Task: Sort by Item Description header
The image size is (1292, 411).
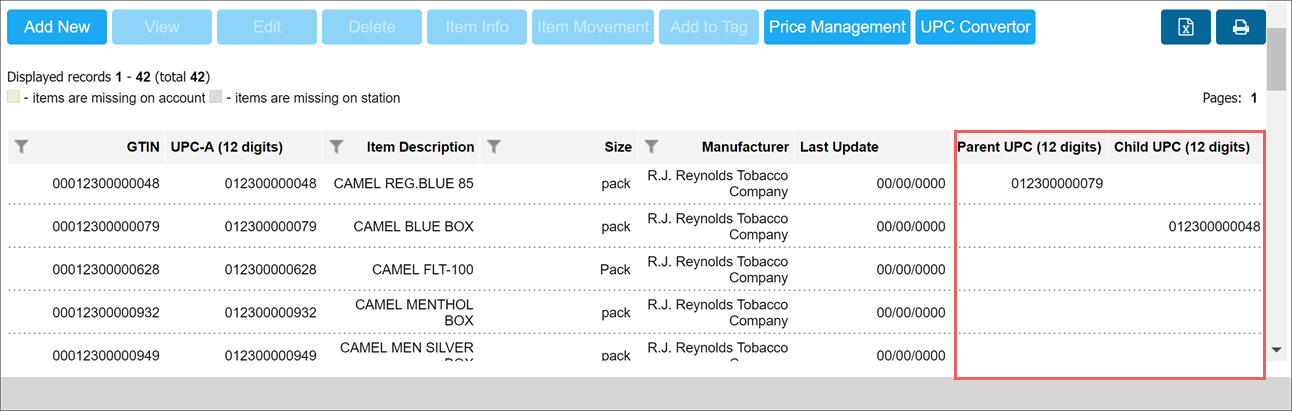Action: (x=420, y=147)
